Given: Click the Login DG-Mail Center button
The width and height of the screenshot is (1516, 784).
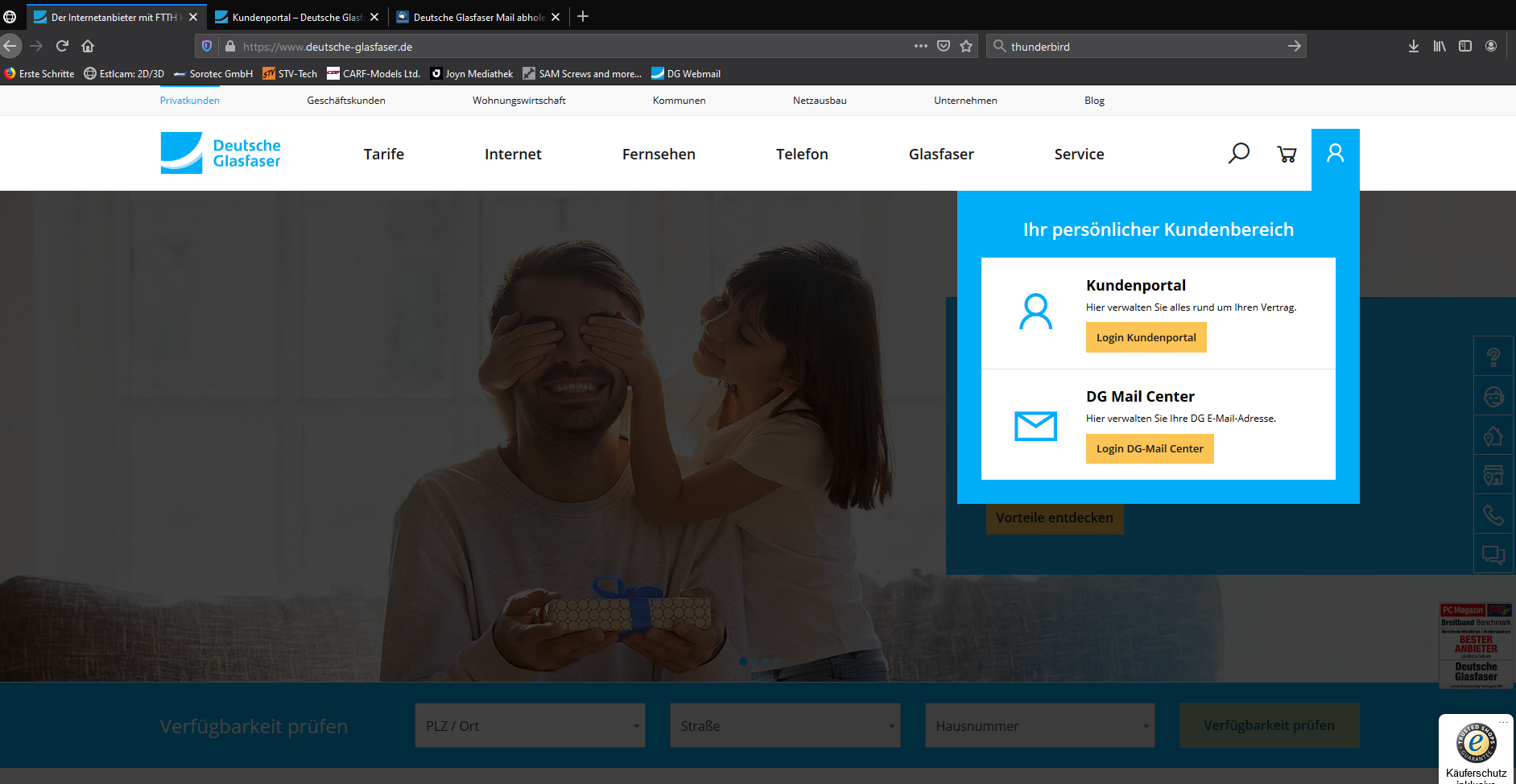Looking at the screenshot, I should point(1150,448).
